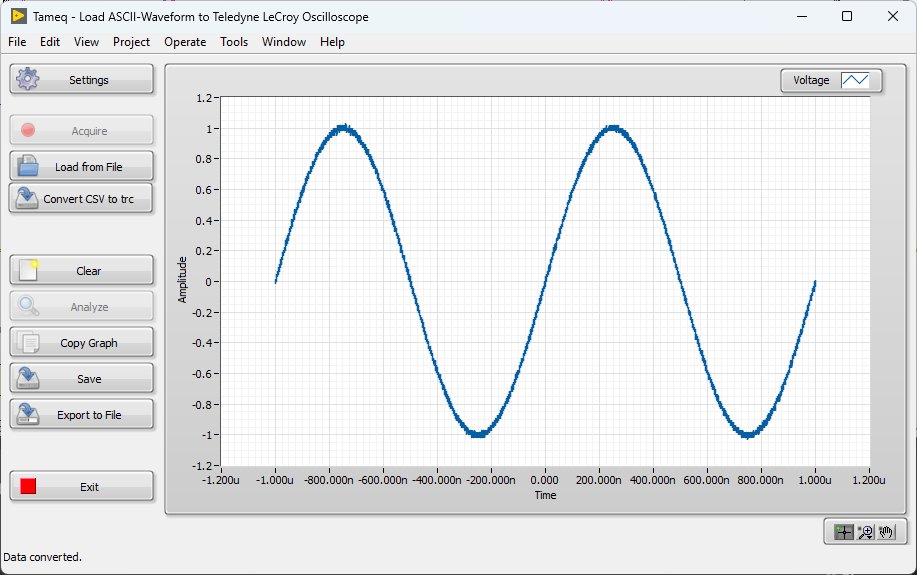Viewport: 917px width, 575px height.
Task: Click the Load from File folder icon
Action: (28, 167)
